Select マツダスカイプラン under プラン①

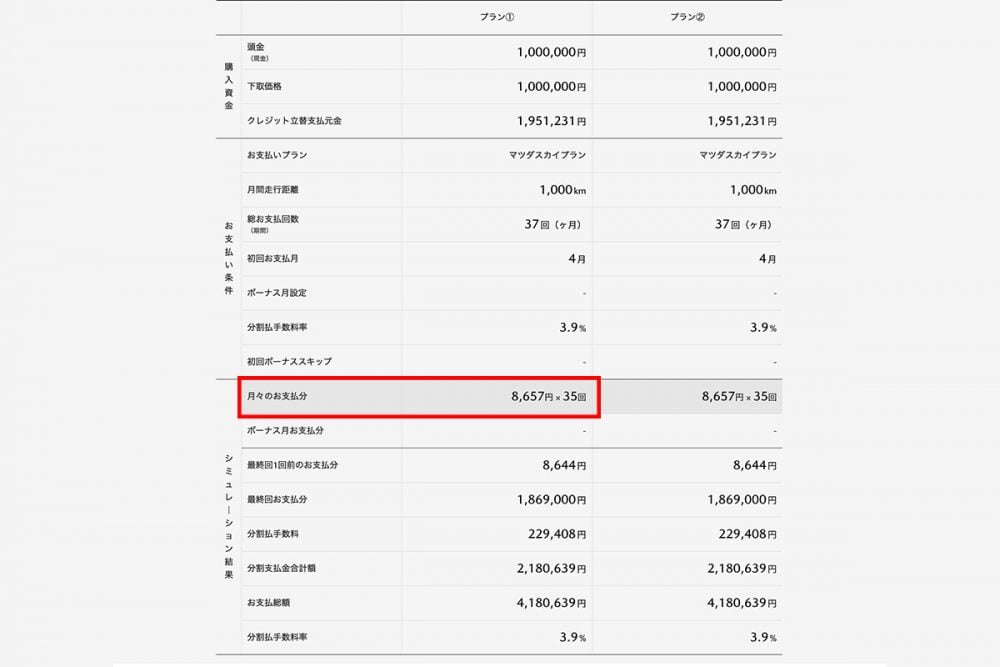click(x=547, y=155)
